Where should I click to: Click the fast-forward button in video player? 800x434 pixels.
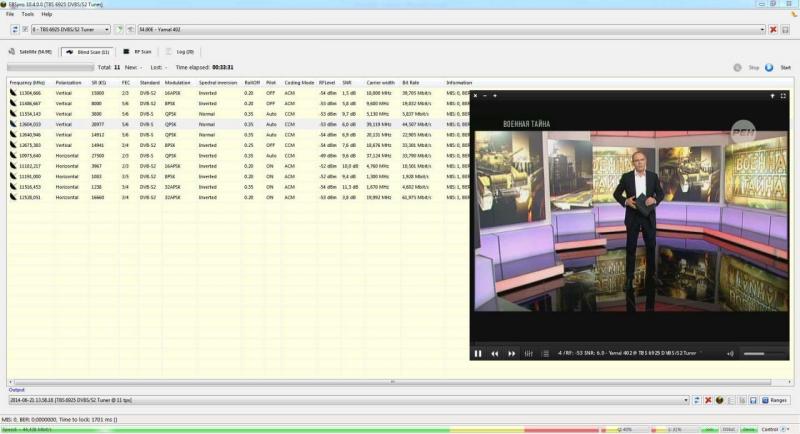(511, 353)
